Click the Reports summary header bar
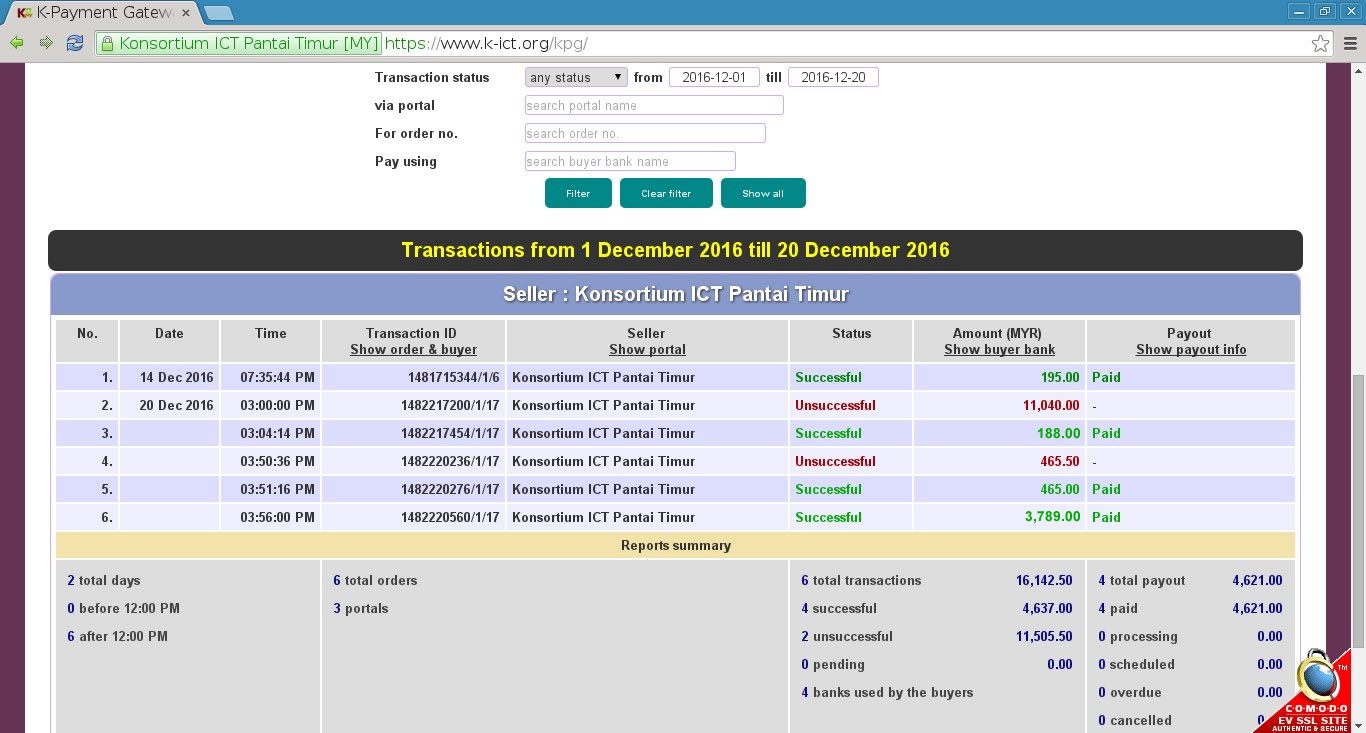Image resolution: width=1366 pixels, height=733 pixels. 675,546
